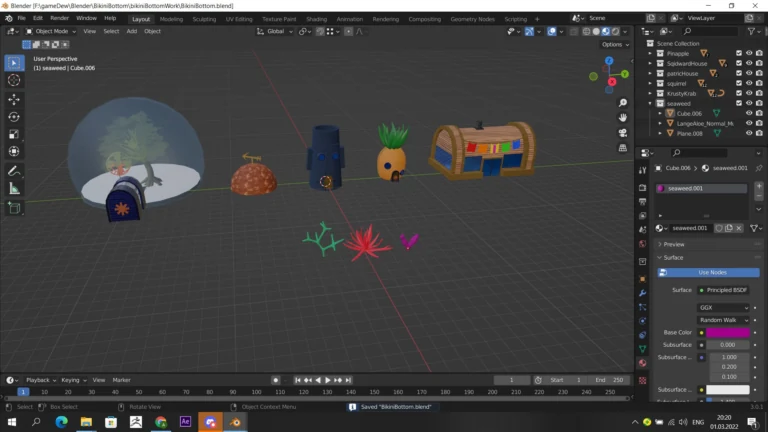Switch to the Modeling workspace tab
Image resolution: width=768 pixels, height=432 pixels.
171,19
